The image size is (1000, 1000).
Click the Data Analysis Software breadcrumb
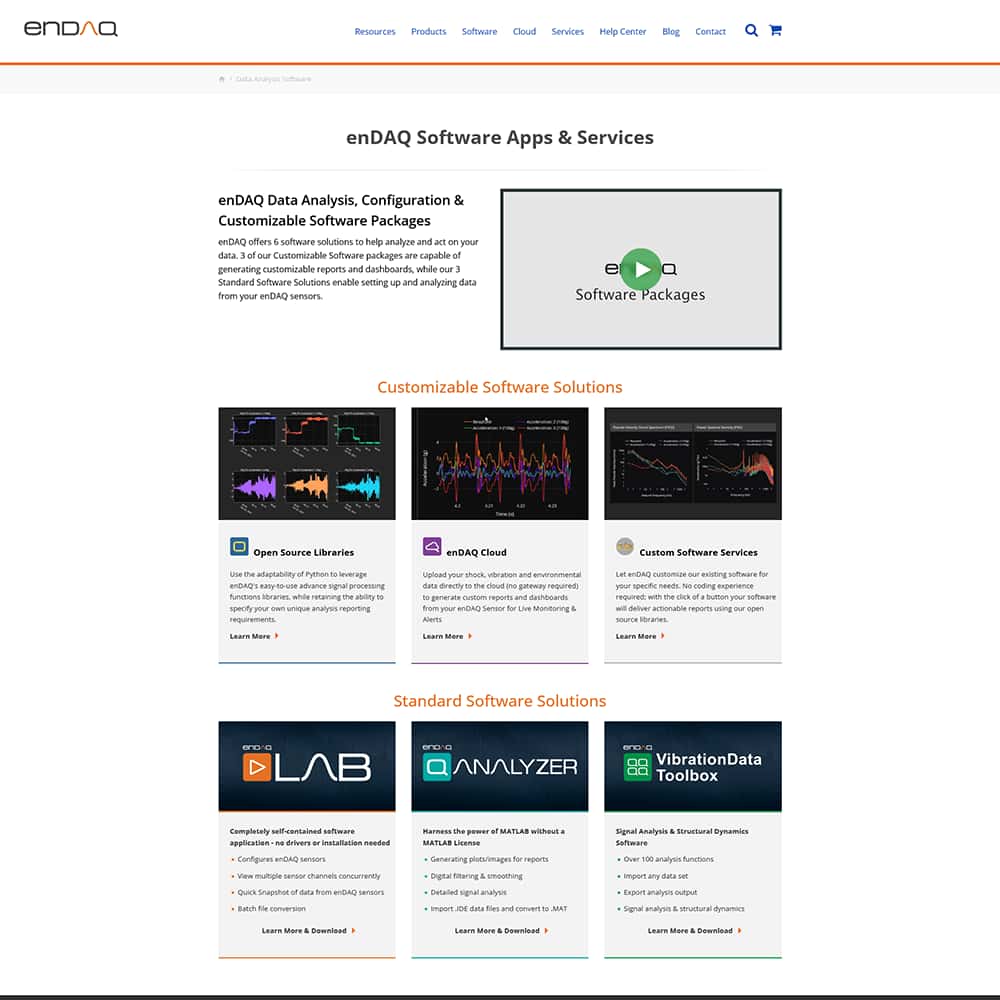pos(274,79)
